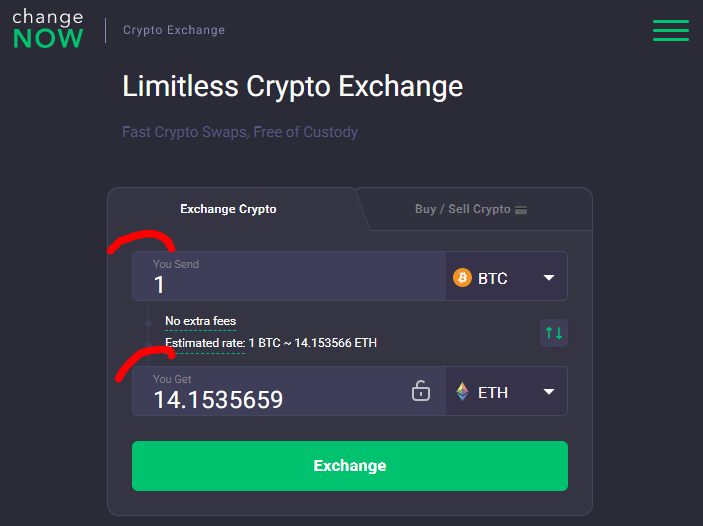Click the Estimated rate underlined label

[205, 343]
